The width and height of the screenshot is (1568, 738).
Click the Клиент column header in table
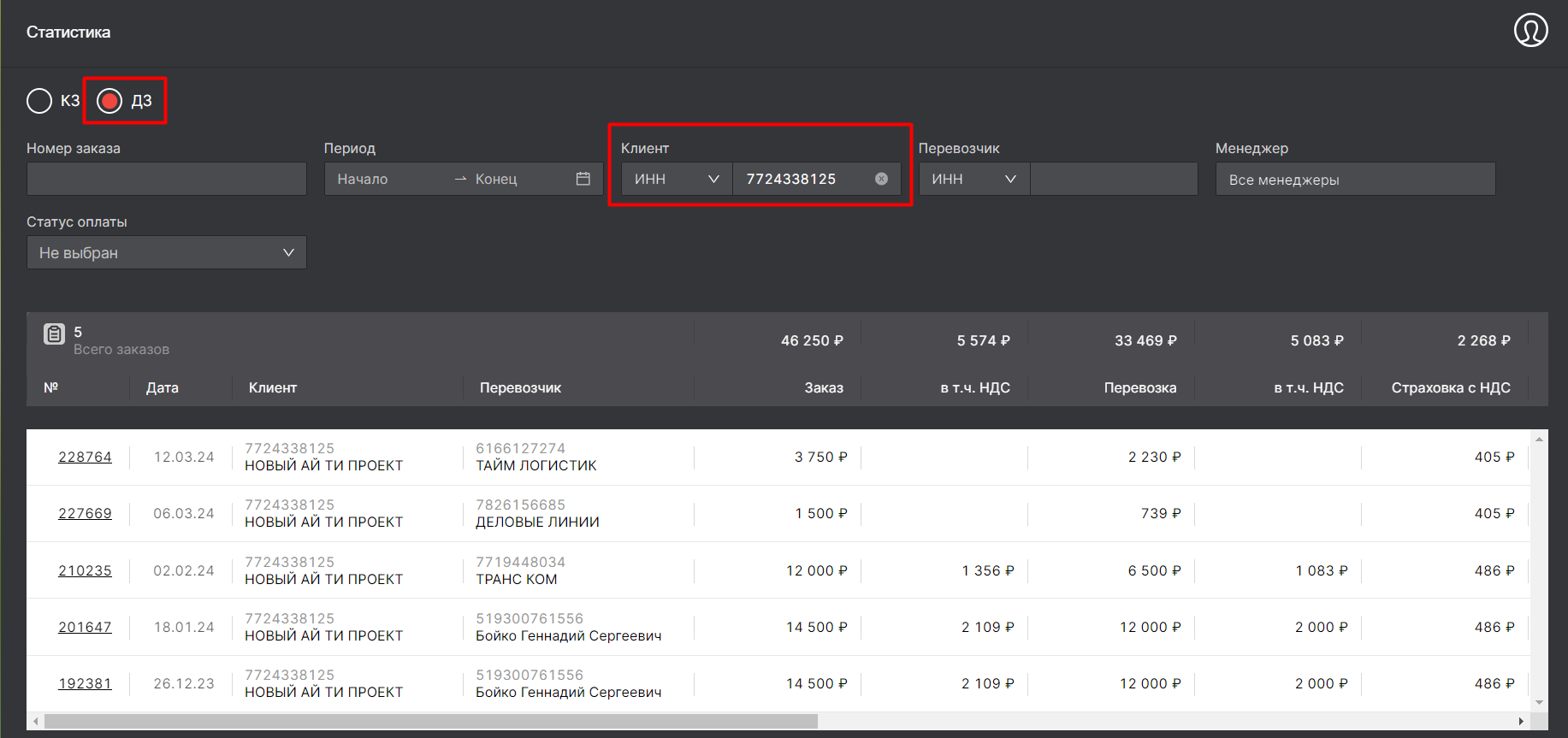(x=273, y=387)
